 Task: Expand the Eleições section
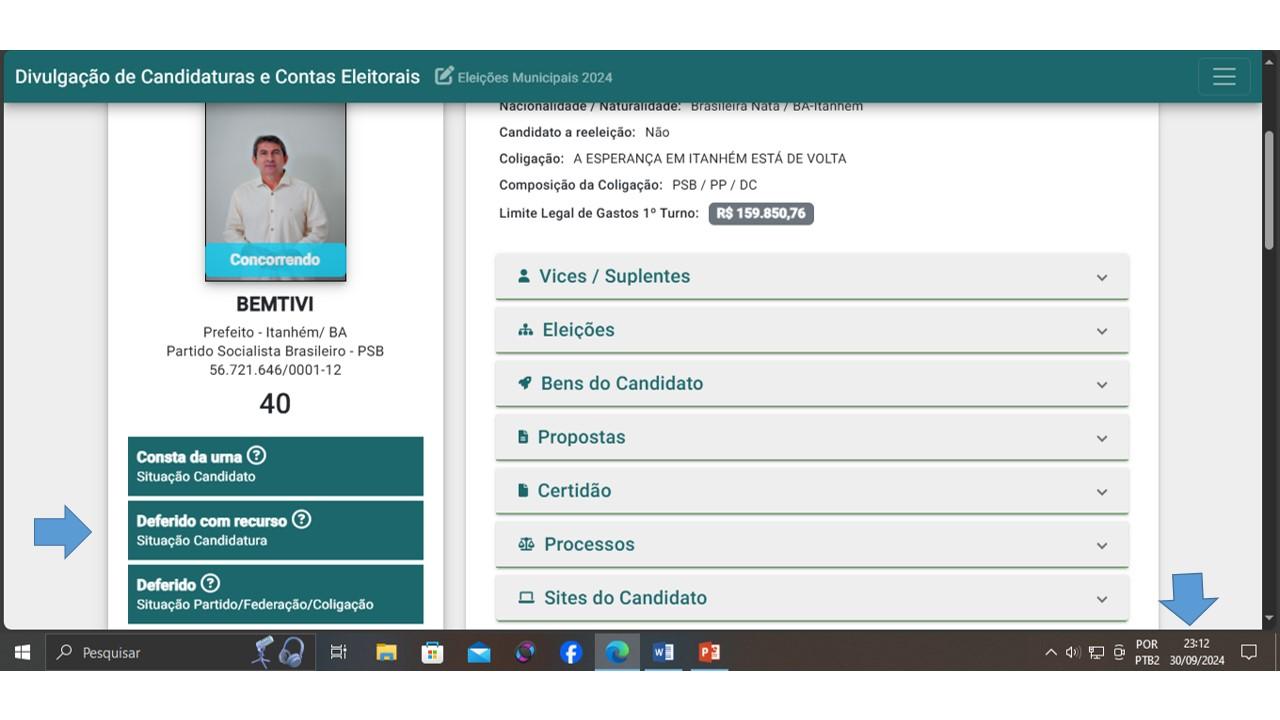(x=812, y=330)
